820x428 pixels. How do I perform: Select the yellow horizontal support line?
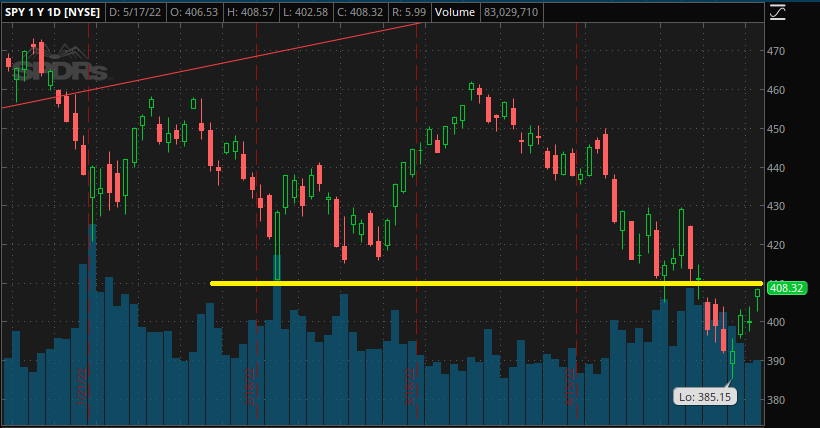pyautogui.click(x=486, y=284)
